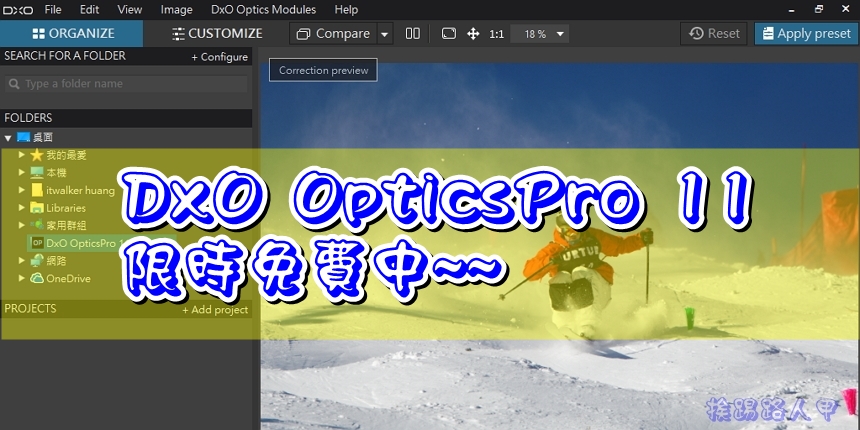
Task: Open the Edit menu
Action: (x=89, y=10)
